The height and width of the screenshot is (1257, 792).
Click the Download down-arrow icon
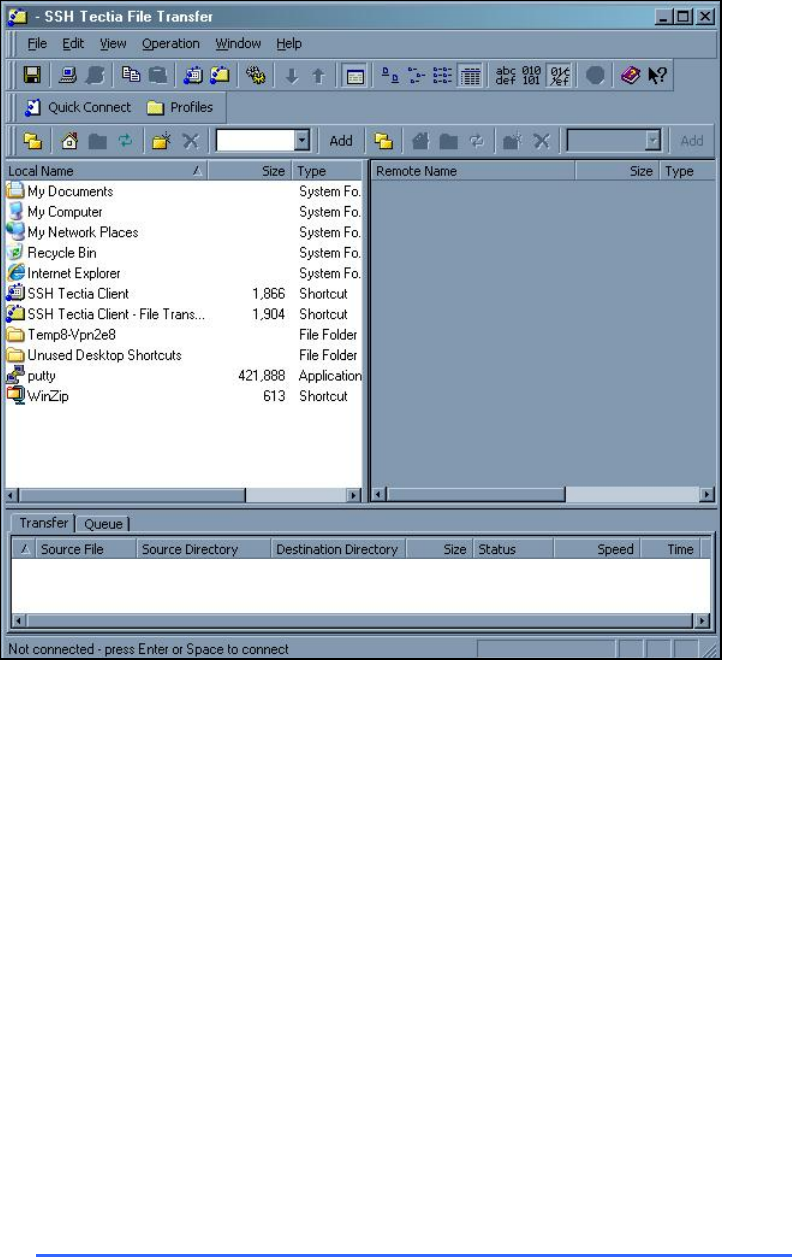point(290,75)
